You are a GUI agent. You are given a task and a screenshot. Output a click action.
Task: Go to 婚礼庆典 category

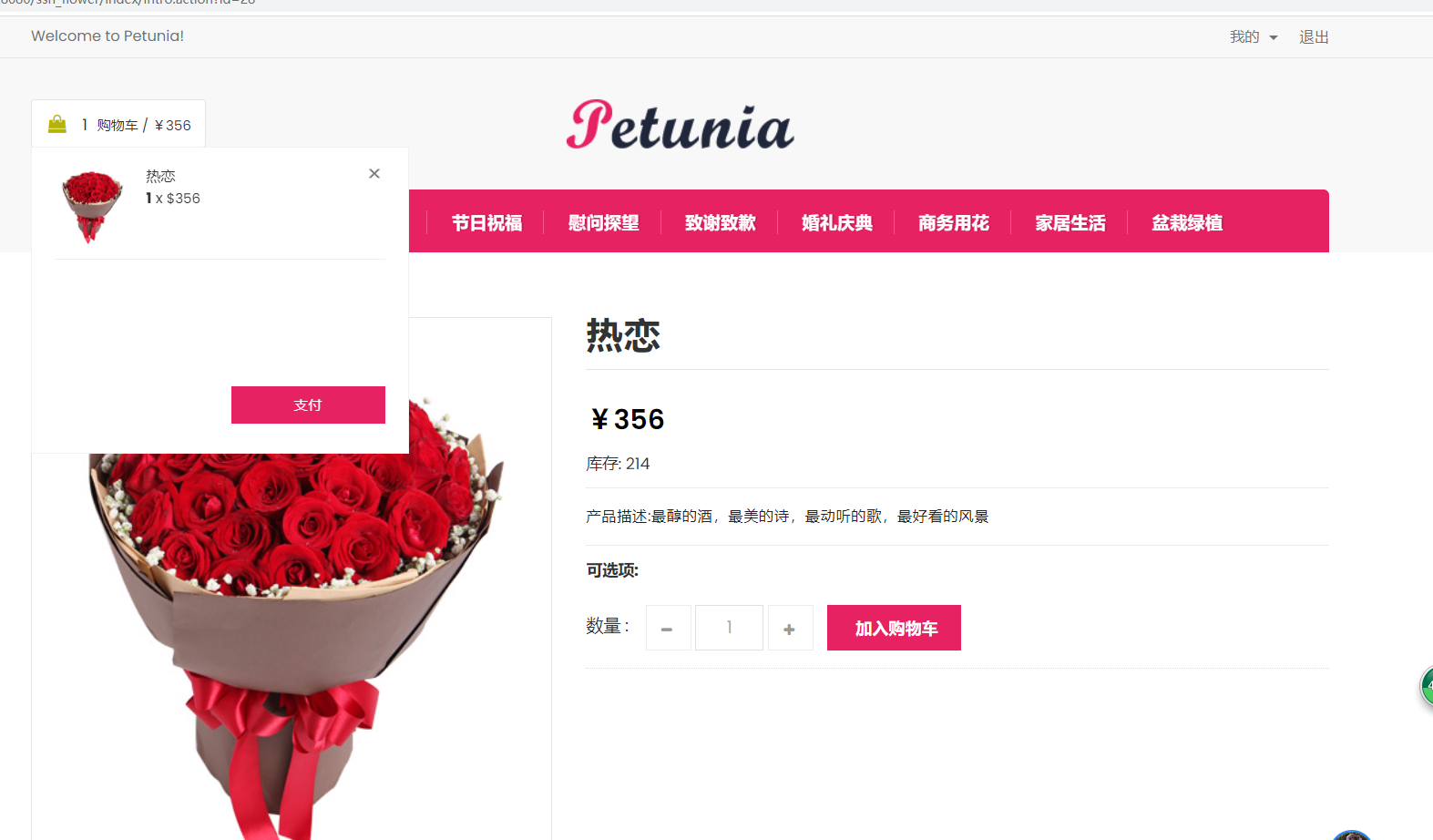click(836, 222)
